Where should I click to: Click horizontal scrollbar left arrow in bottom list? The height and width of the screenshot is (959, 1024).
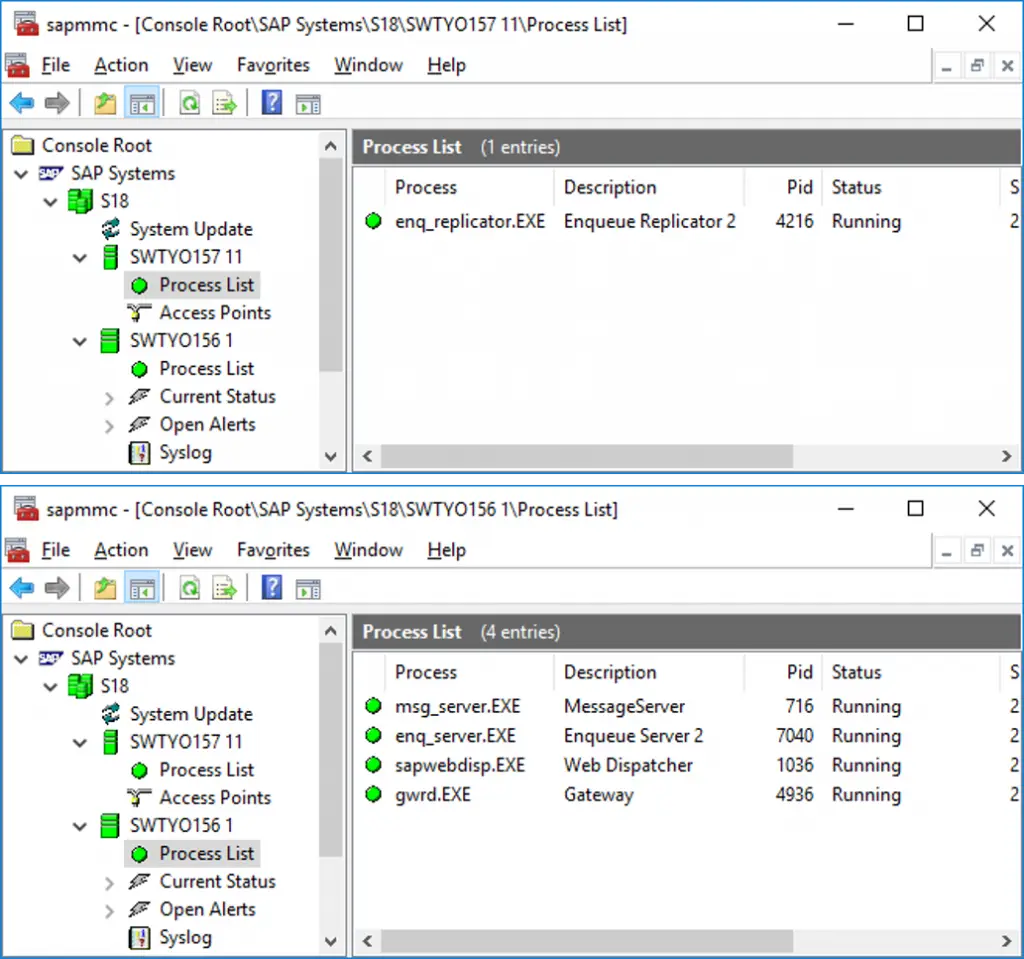click(368, 941)
